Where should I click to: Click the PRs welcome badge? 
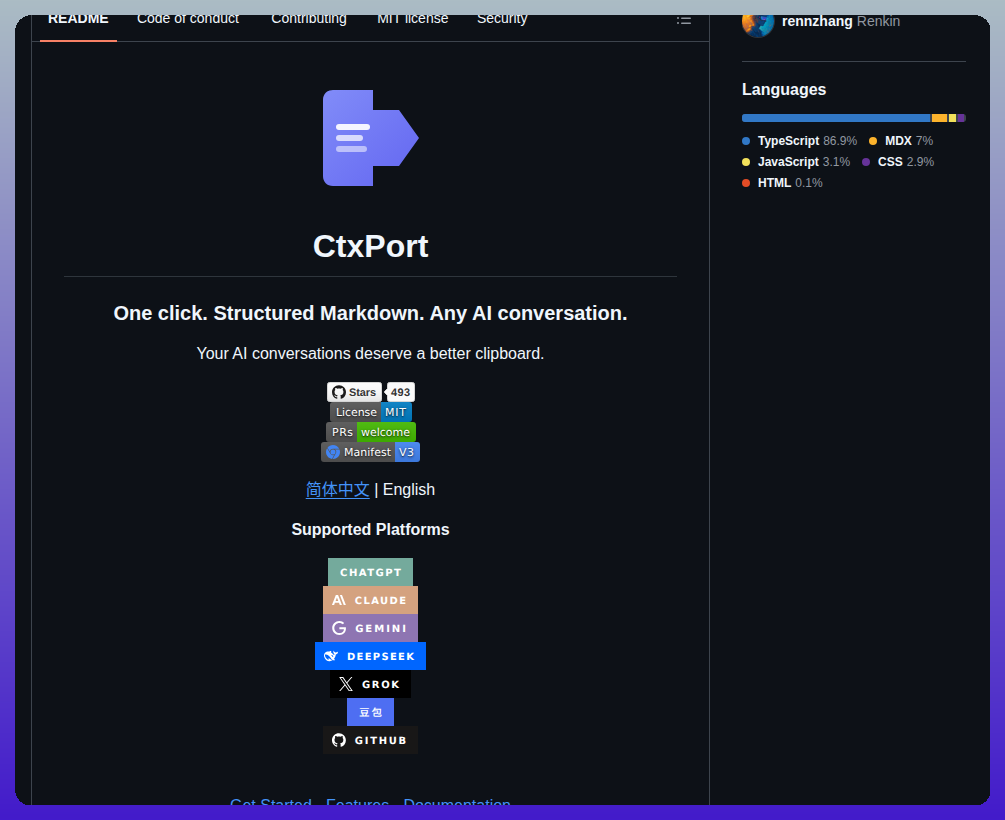point(370,431)
